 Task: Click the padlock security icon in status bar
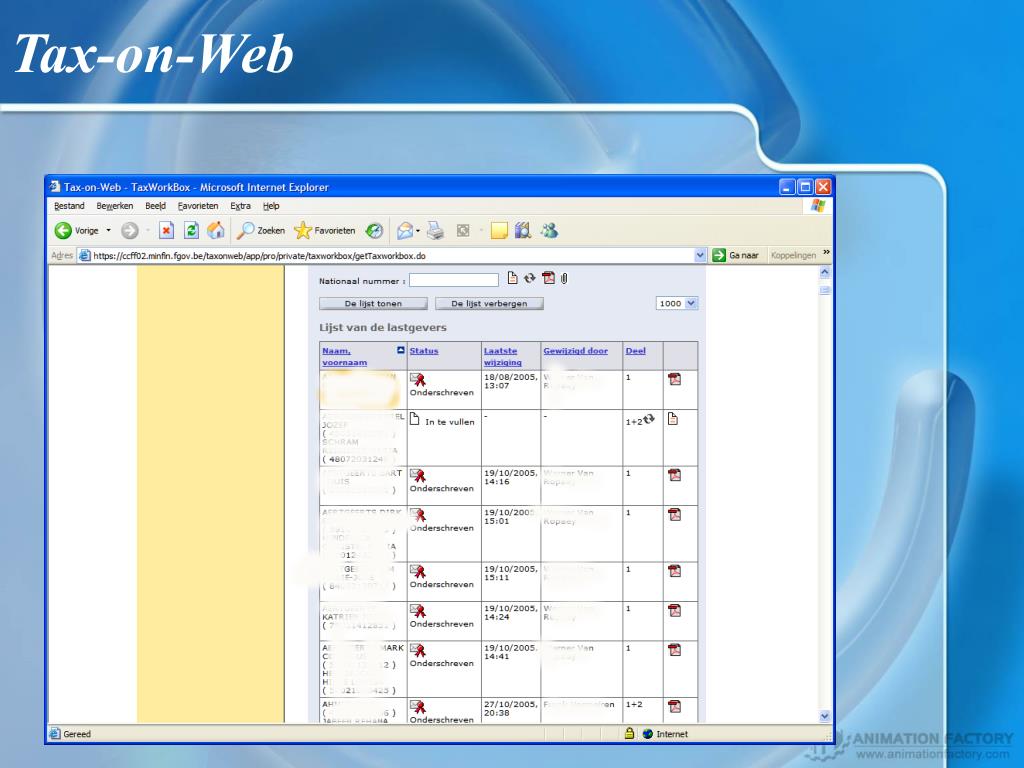pyautogui.click(x=629, y=733)
